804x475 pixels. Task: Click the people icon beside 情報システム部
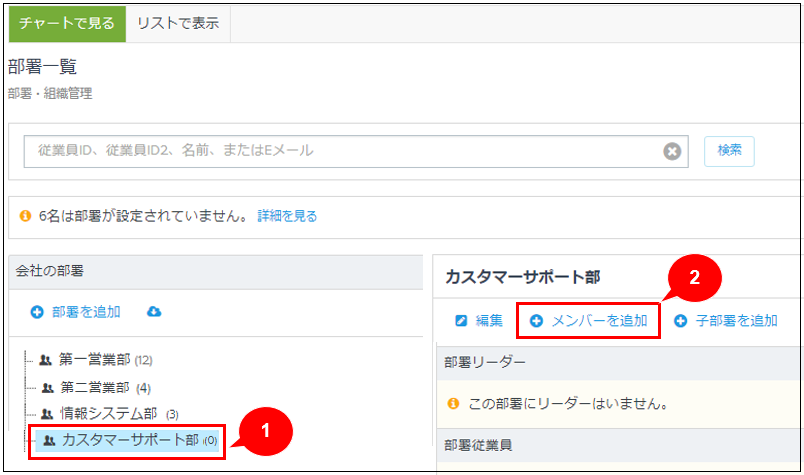(45, 414)
